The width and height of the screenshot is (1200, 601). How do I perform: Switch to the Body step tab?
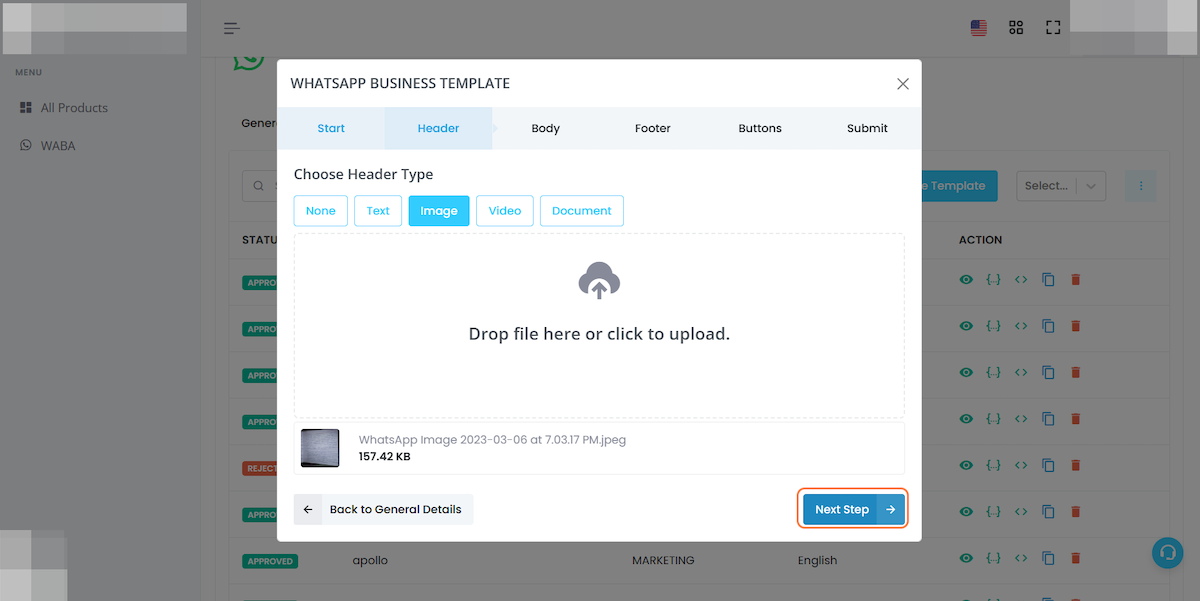point(546,128)
